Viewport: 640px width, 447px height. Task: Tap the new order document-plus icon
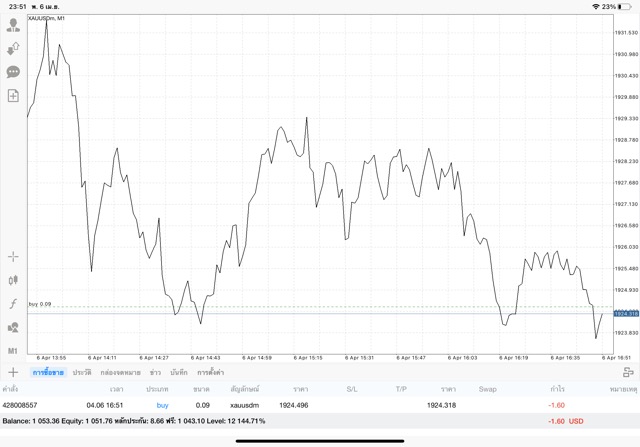tap(13, 96)
